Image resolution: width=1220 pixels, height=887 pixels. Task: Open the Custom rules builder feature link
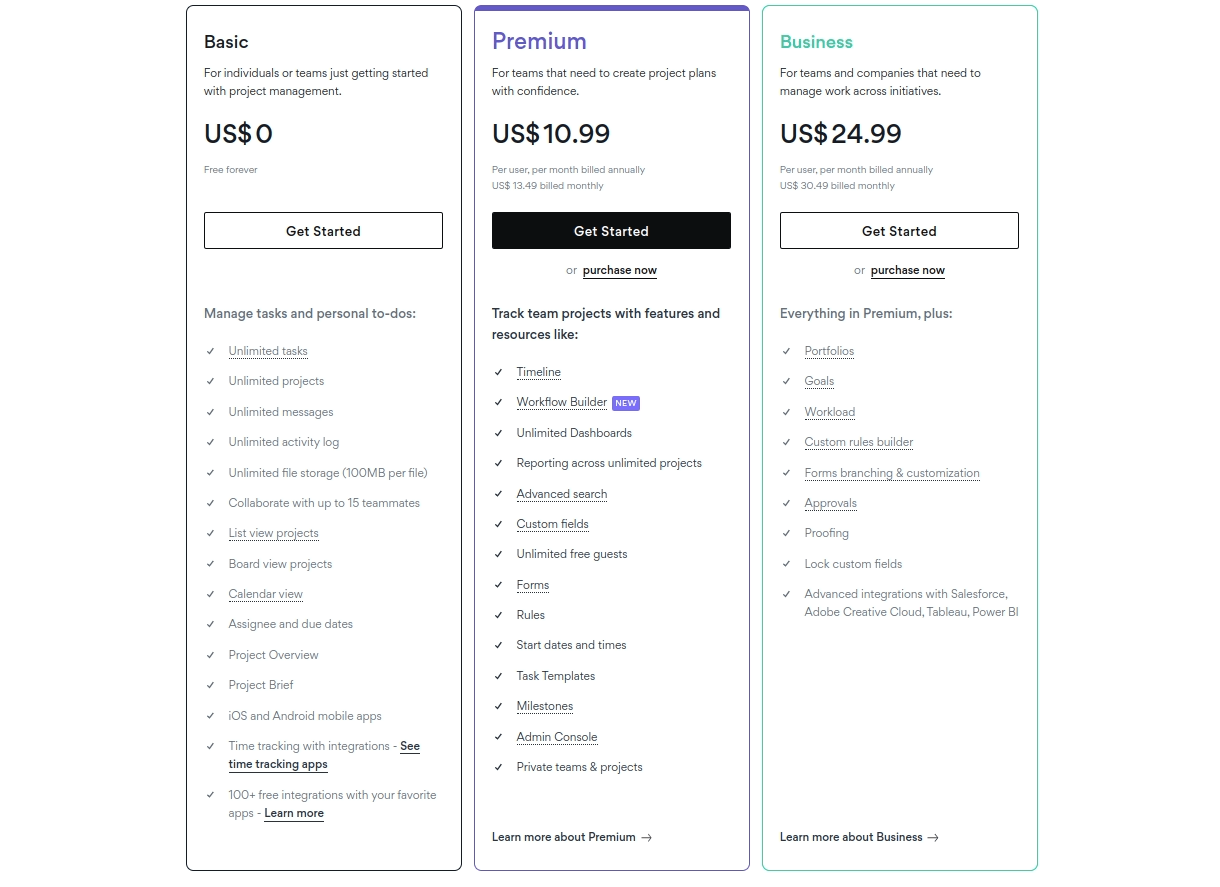tap(859, 442)
